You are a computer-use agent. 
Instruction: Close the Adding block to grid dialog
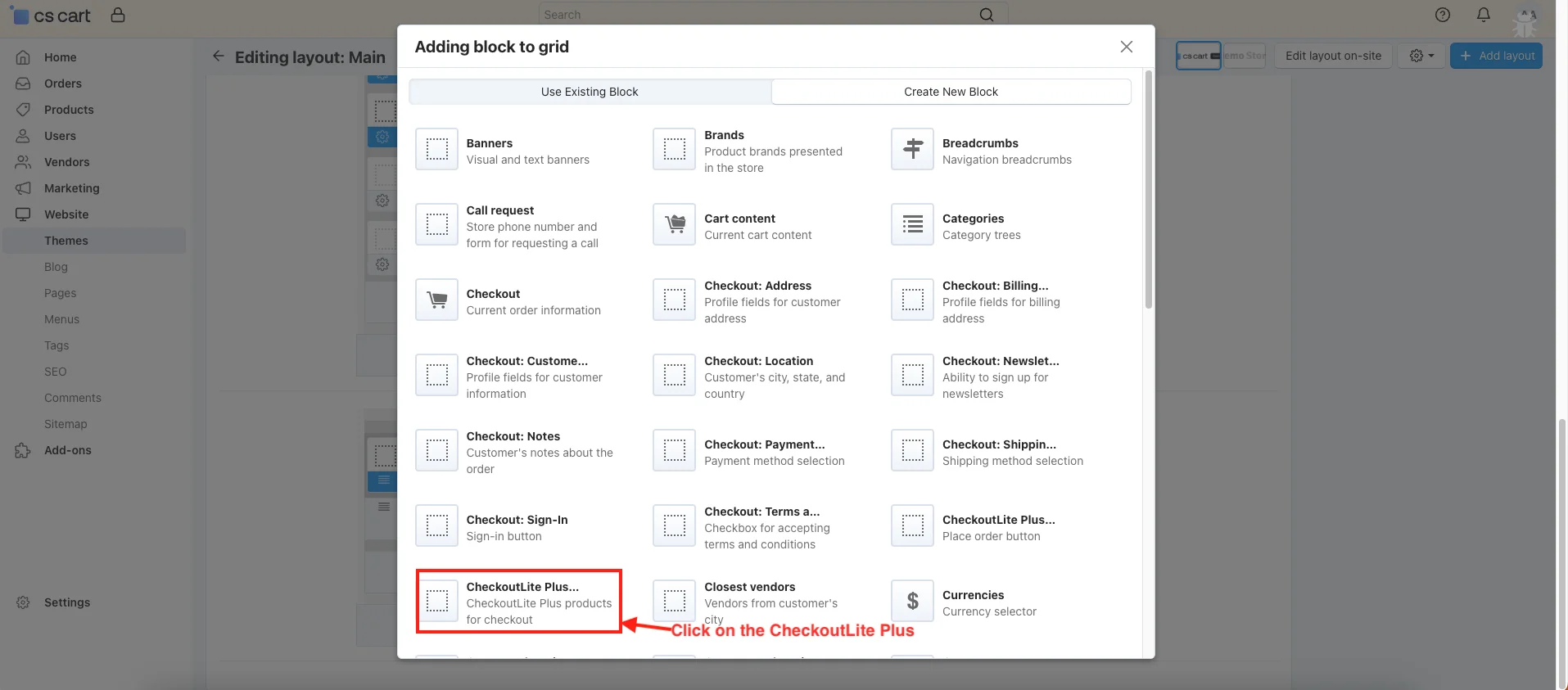point(1127,47)
